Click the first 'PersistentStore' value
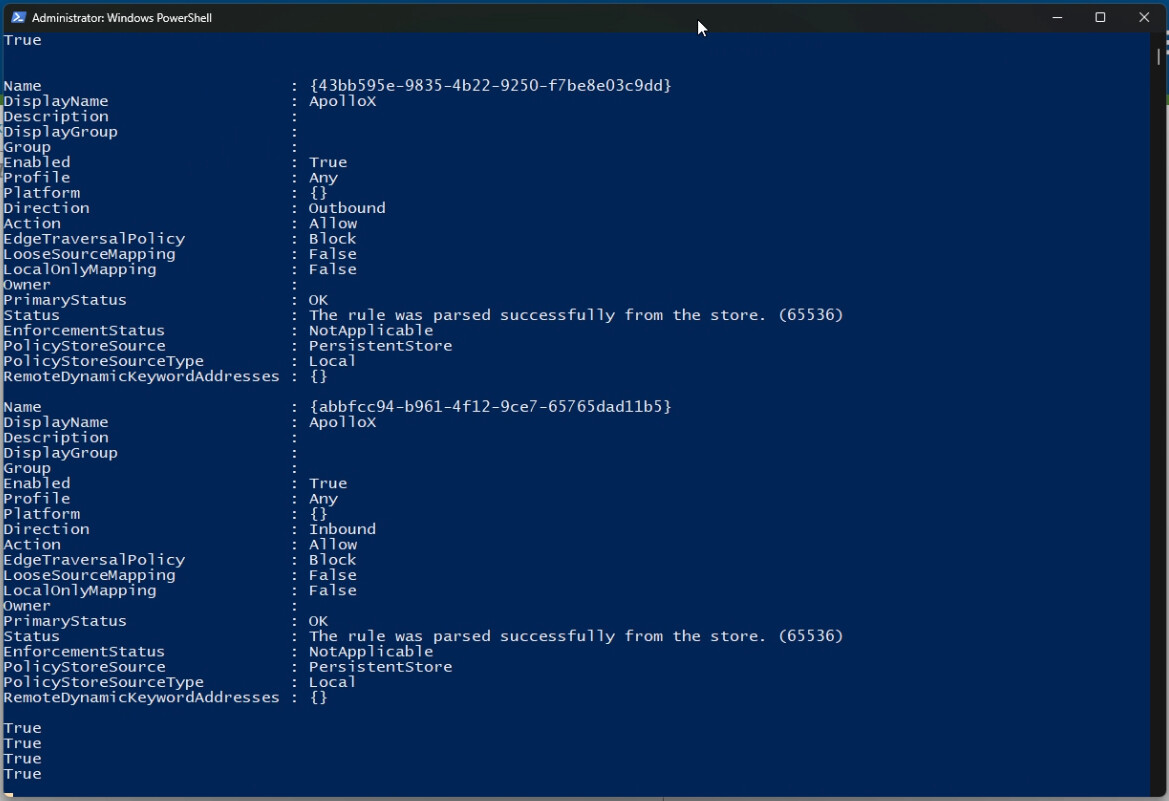1169x801 pixels. 381,345
